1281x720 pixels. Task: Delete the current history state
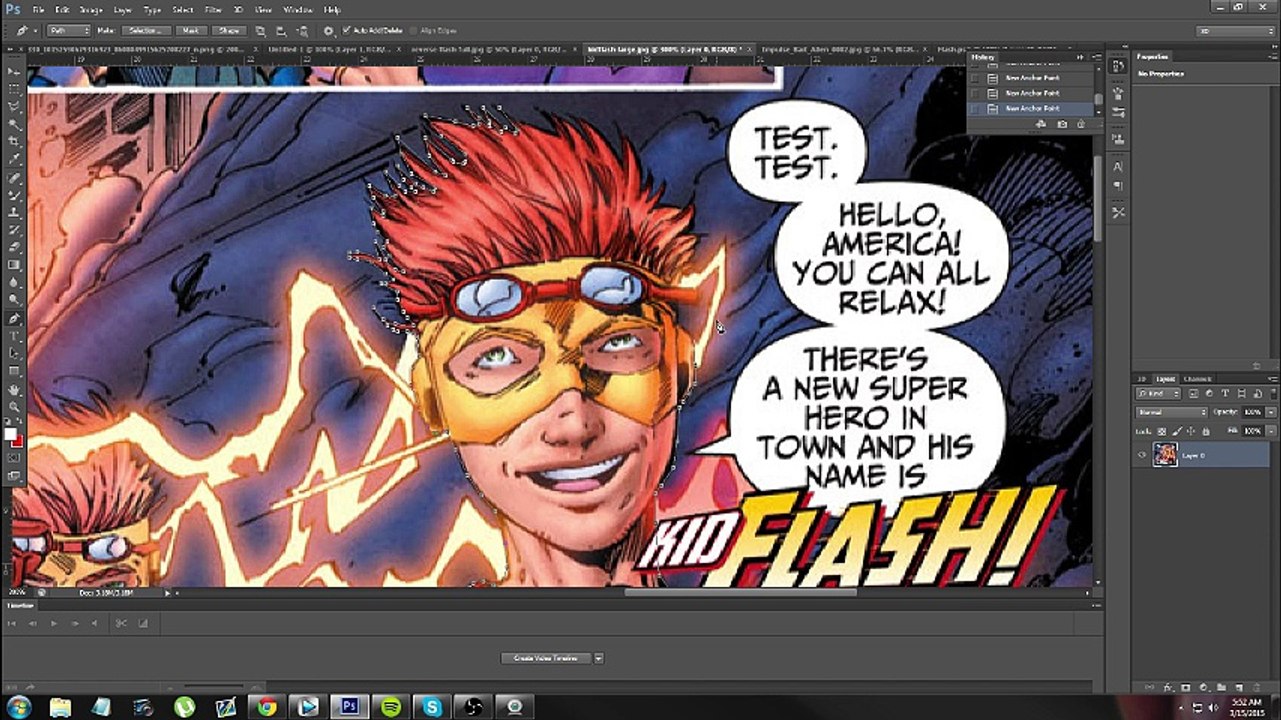coord(1080,124)
